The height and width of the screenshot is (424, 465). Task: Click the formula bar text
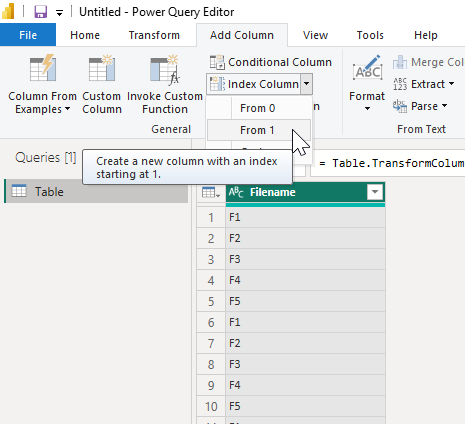coord(392,163)
